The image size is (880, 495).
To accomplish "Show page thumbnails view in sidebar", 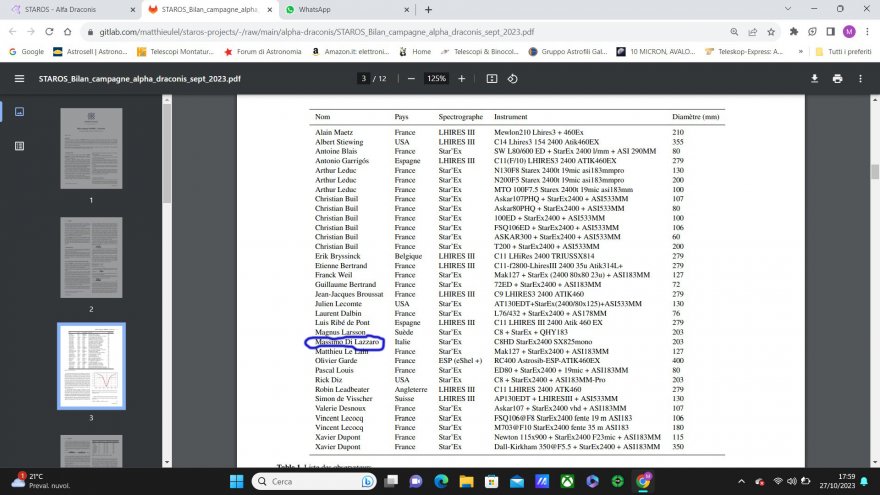I will tap(19, 111).
